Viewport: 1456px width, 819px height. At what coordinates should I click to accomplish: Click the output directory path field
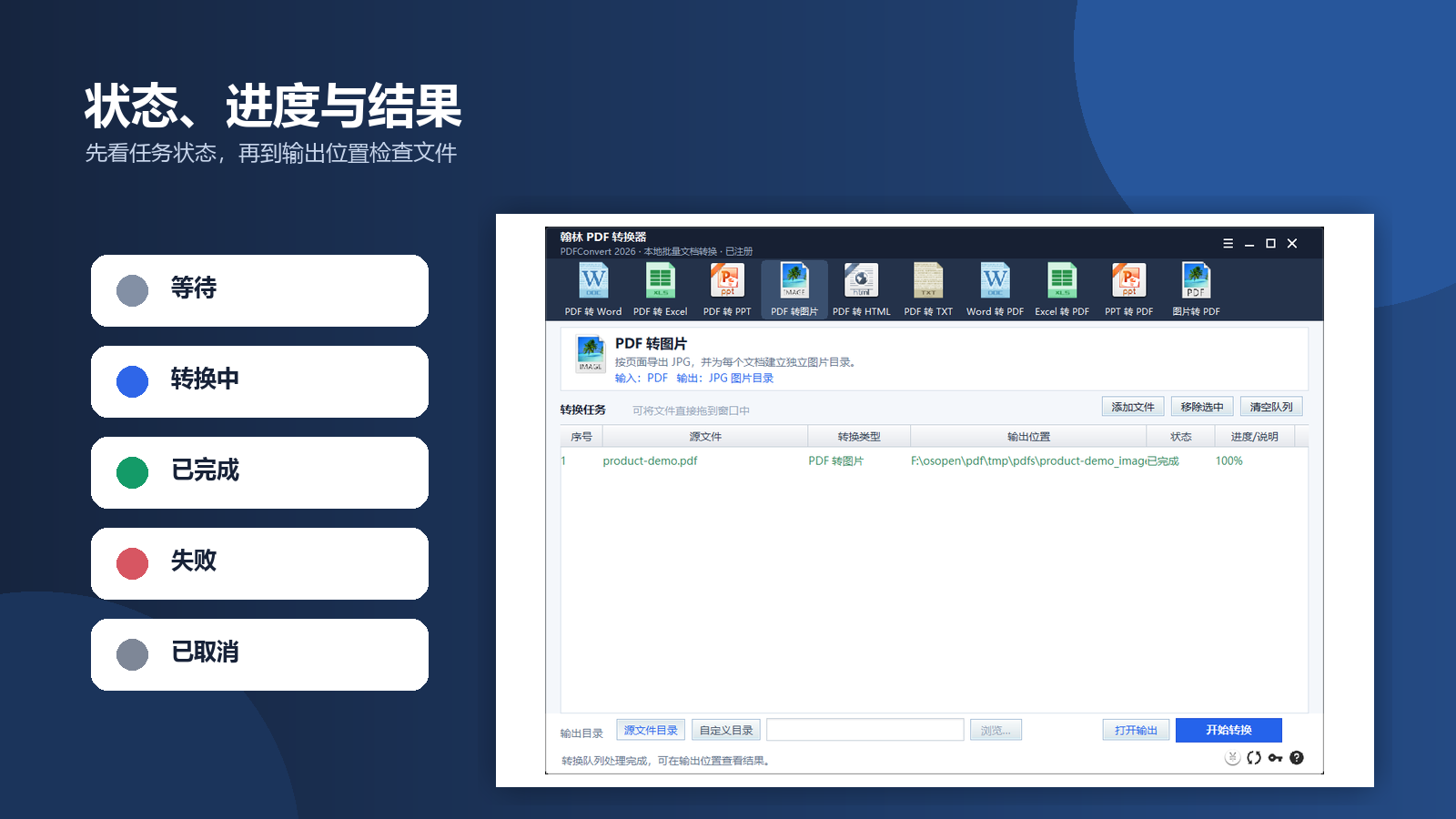pos(865,730)
